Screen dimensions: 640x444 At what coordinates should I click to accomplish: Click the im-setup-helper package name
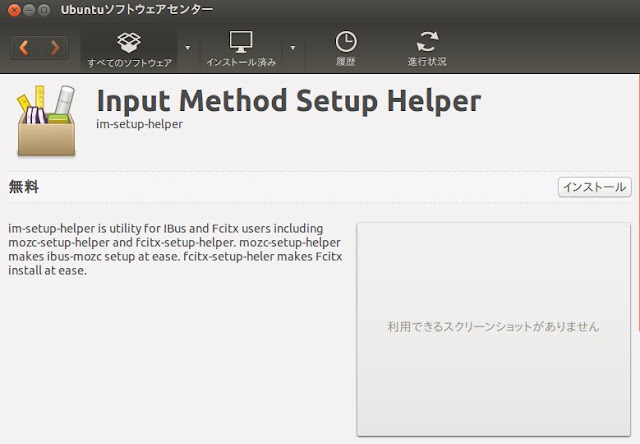pos(140,124)
